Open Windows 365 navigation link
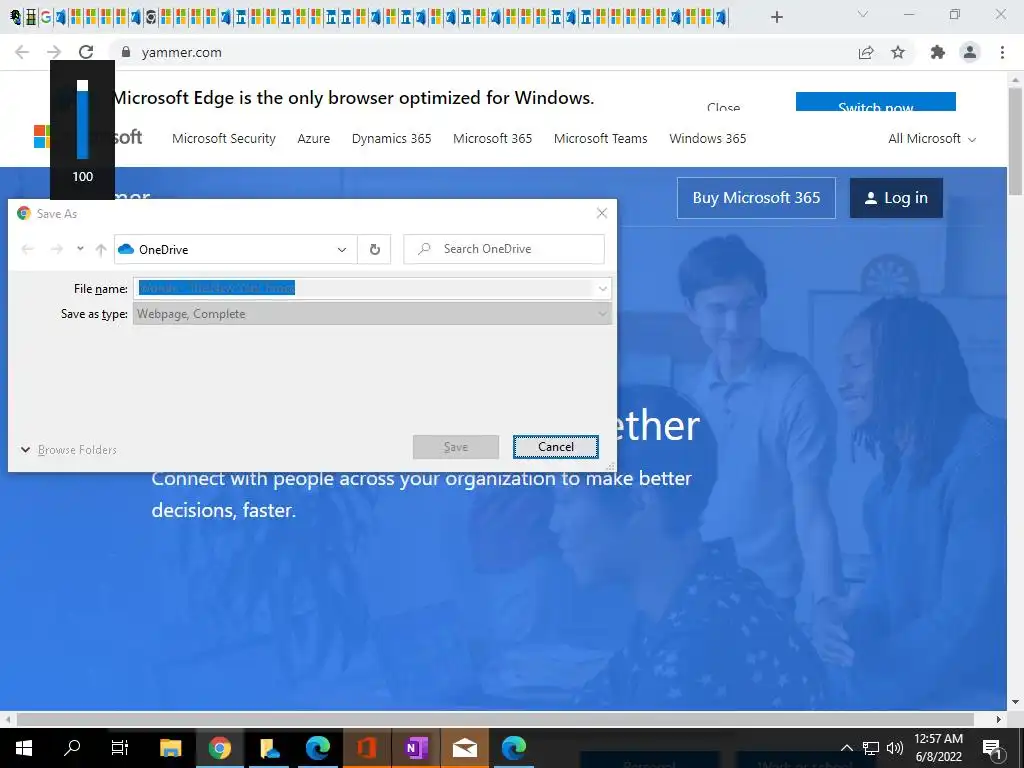 (707, 138)
